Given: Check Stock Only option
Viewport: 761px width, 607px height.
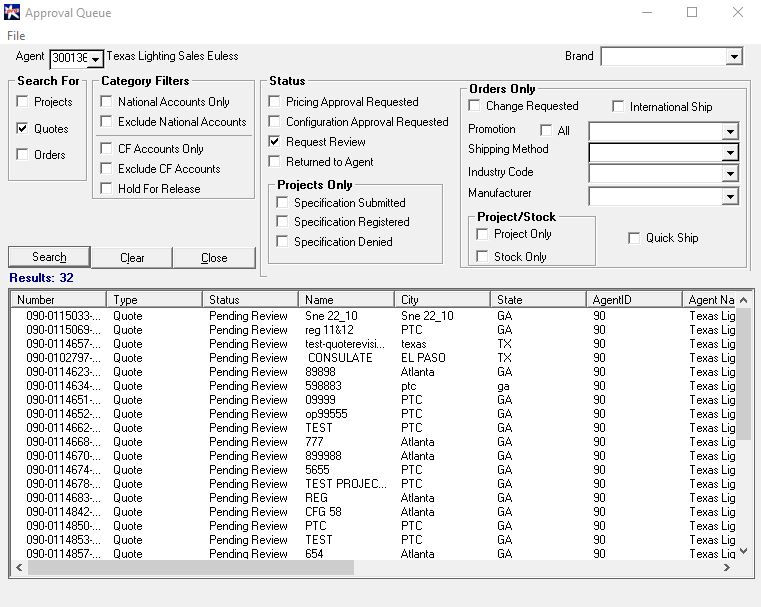Looking at the screenshot, I should pyautogui.click(x=482, y=257).
